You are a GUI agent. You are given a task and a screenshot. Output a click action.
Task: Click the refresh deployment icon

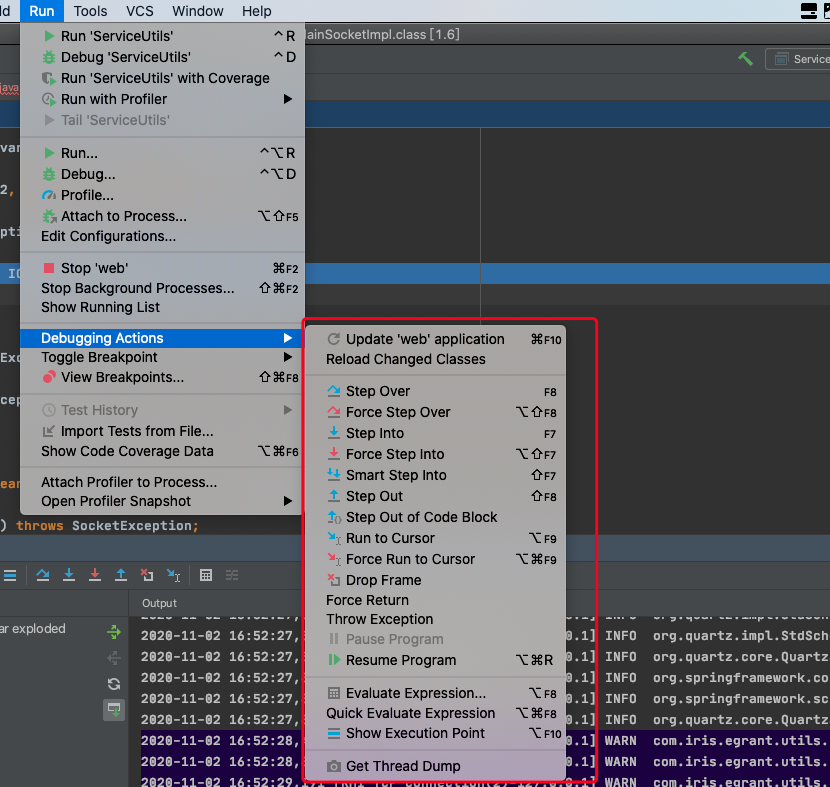click(114, 684)
